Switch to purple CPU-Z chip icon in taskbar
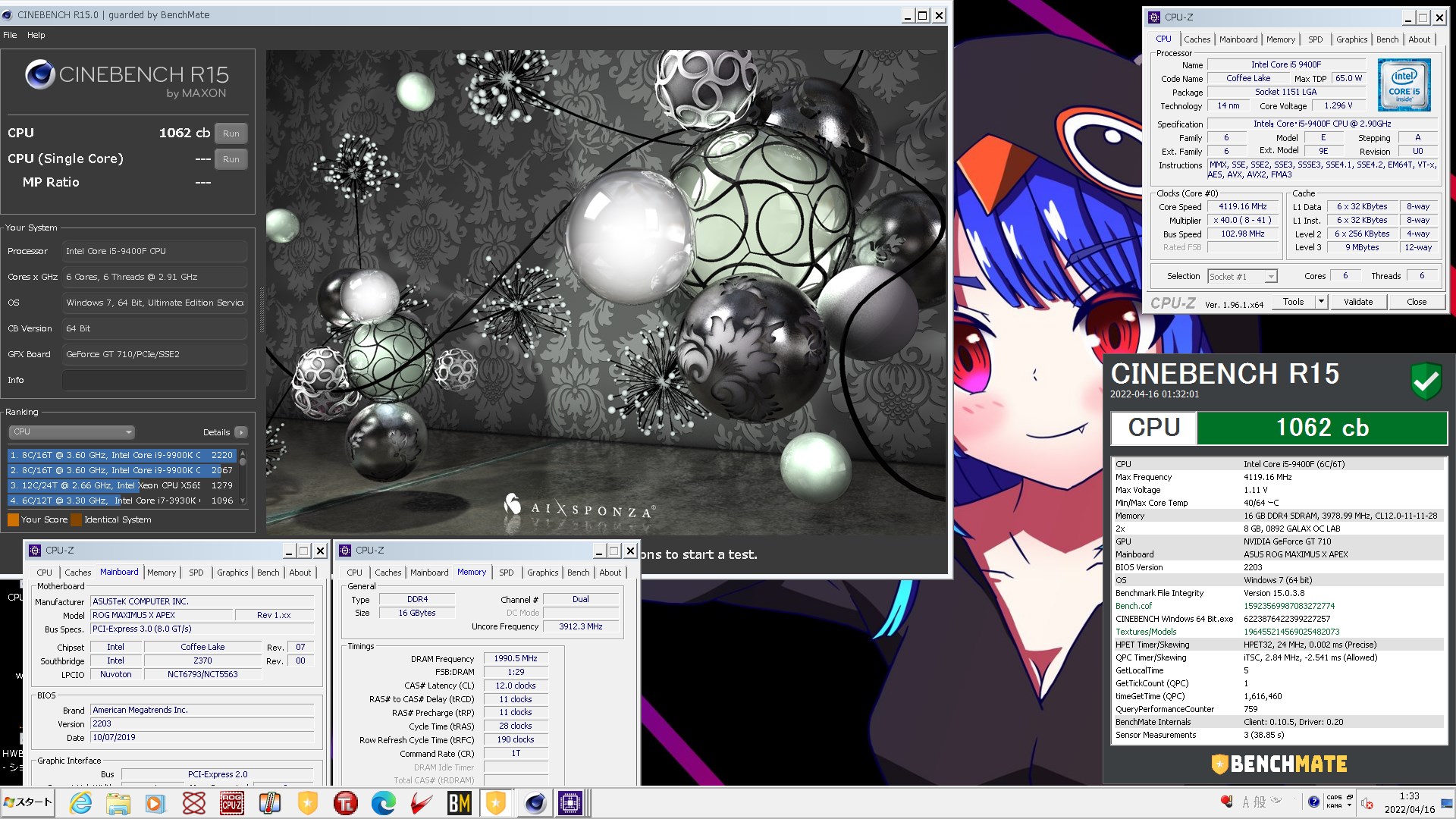The image size is (1456, 819). pos(570,803)
